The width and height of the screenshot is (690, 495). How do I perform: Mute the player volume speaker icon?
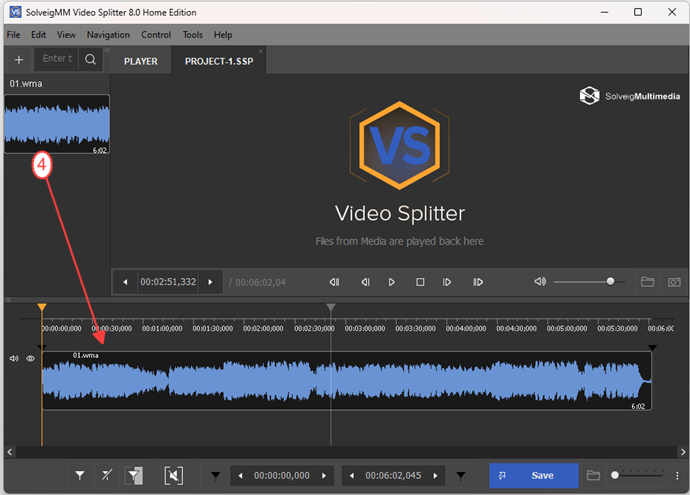click(x=540, y=282)
